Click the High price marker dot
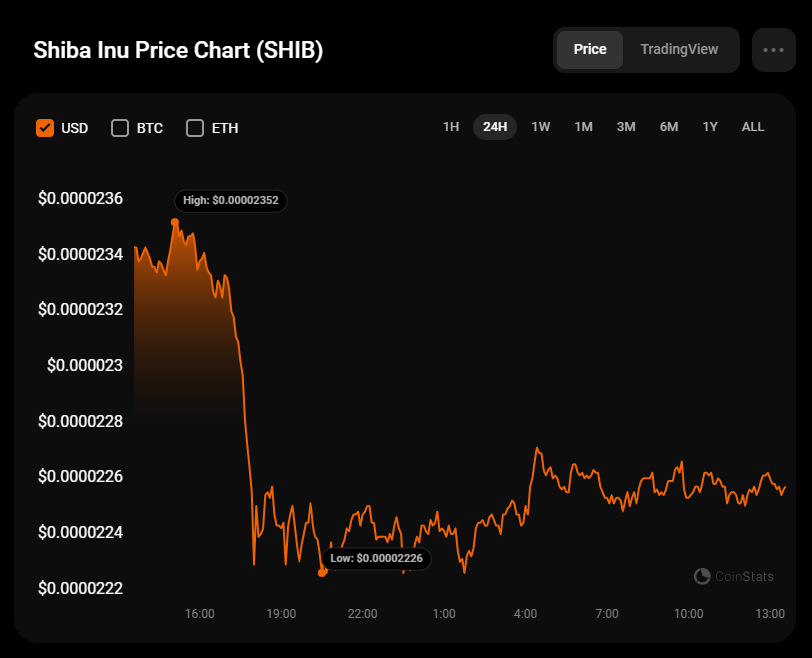This screenshot has width=812, height=658. pos(175,222)
